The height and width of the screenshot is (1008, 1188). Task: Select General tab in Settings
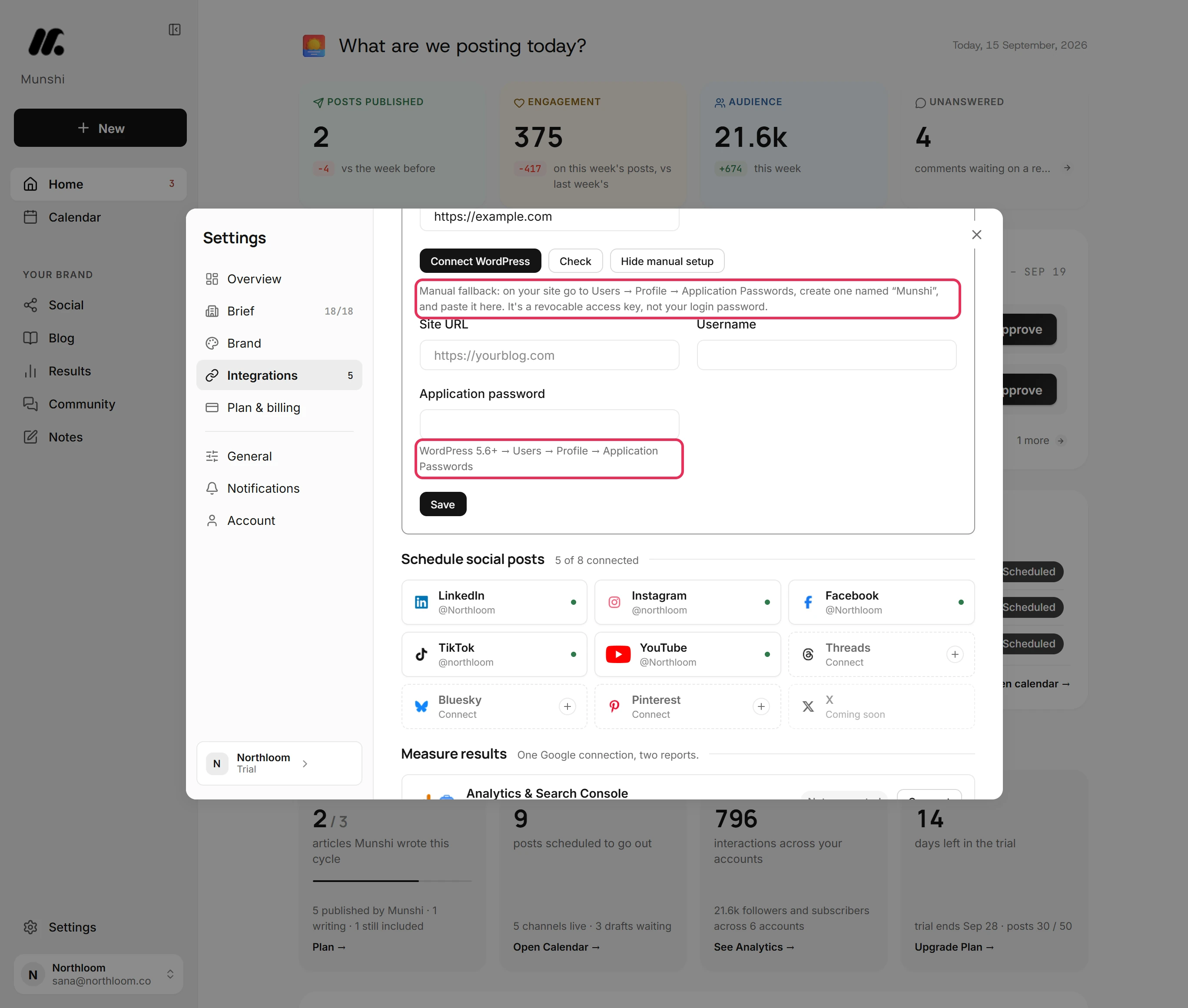tap(279, 456)
